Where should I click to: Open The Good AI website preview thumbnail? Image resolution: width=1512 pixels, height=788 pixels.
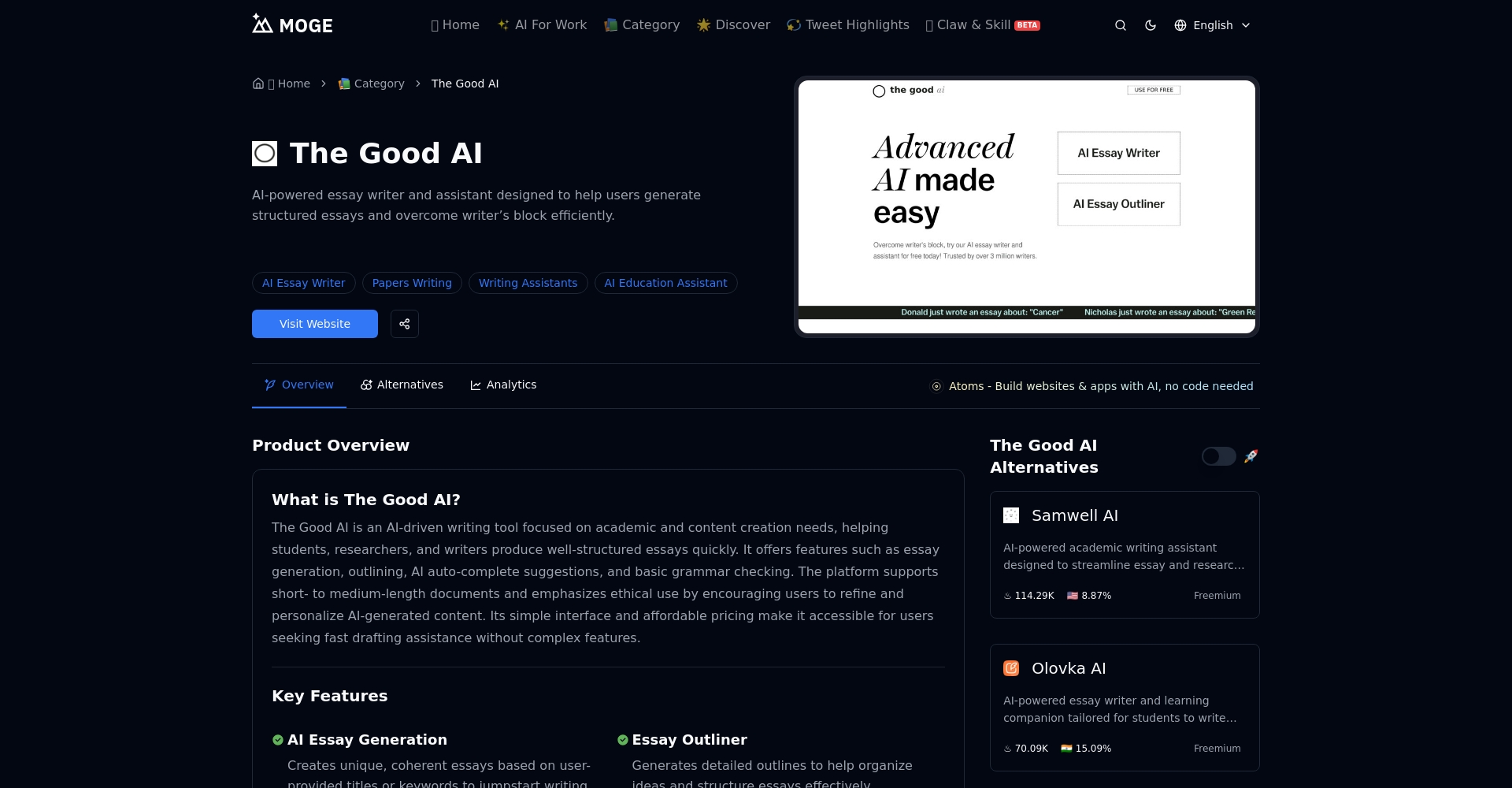pyautogui.click(x=1026, y=206)
